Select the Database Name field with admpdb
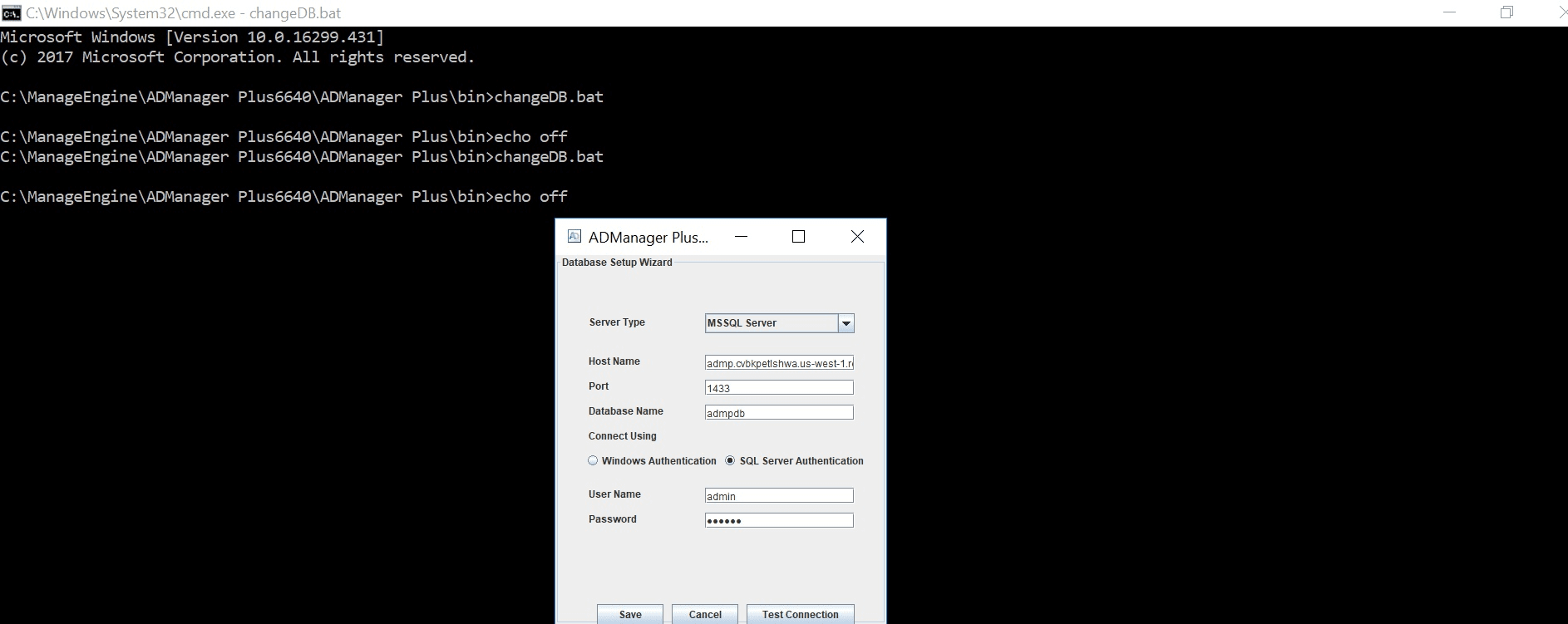Image resolution: width=1568 pixels, height=624 pixels. [x=779, y=413]
